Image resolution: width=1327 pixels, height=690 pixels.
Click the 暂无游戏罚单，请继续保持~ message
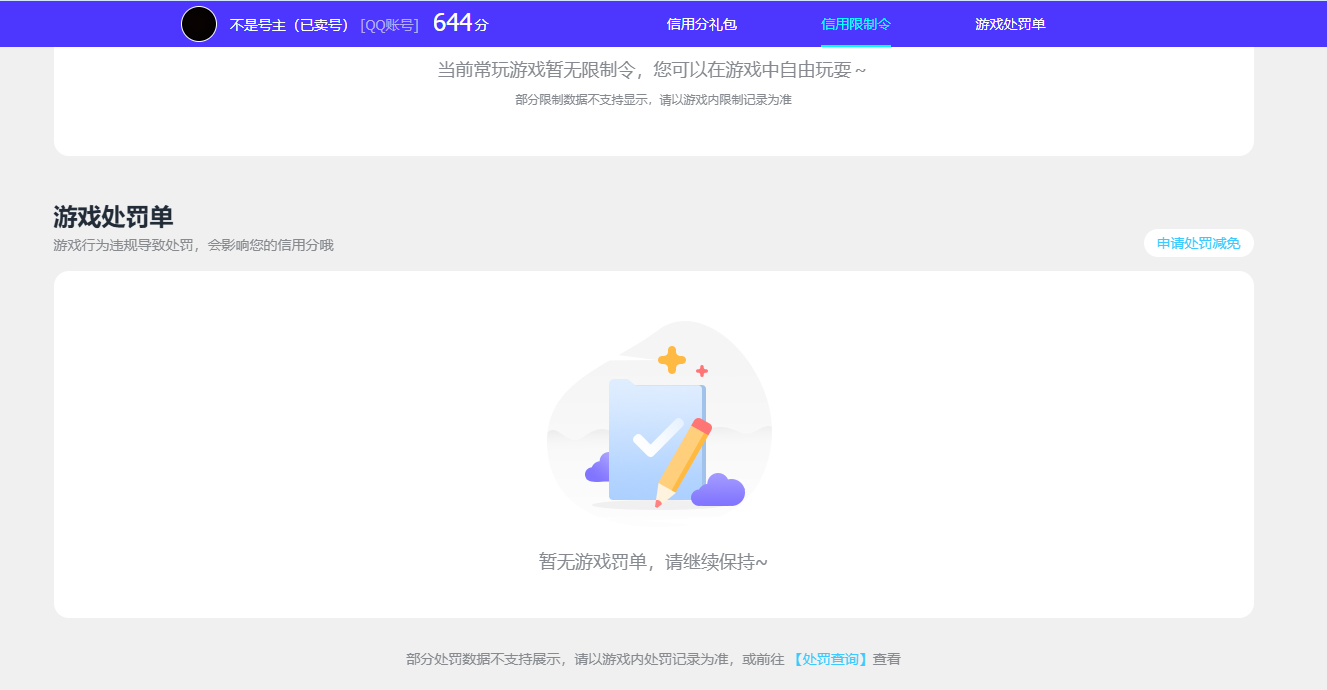click(x=653, y=562)
